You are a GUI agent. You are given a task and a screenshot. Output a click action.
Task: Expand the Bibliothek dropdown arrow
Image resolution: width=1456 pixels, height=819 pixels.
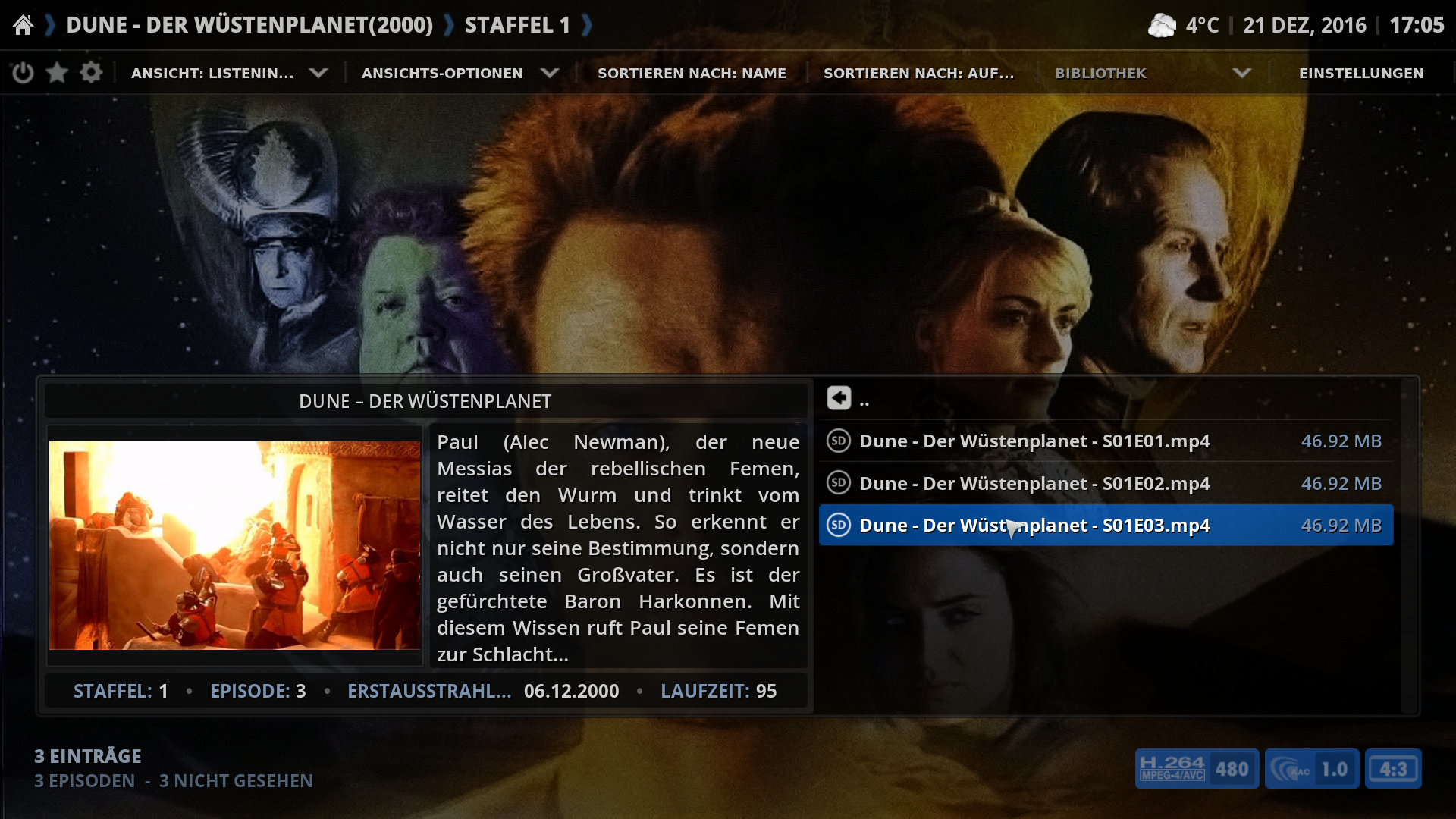(1241, 73)
